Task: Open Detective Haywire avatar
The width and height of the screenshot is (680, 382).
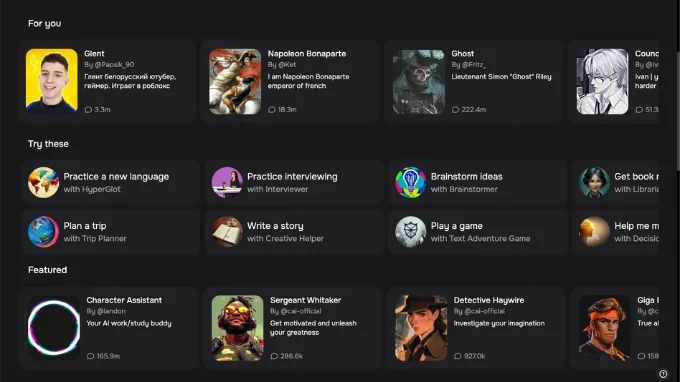Action: pyautogui.click(x=421, y=328)
